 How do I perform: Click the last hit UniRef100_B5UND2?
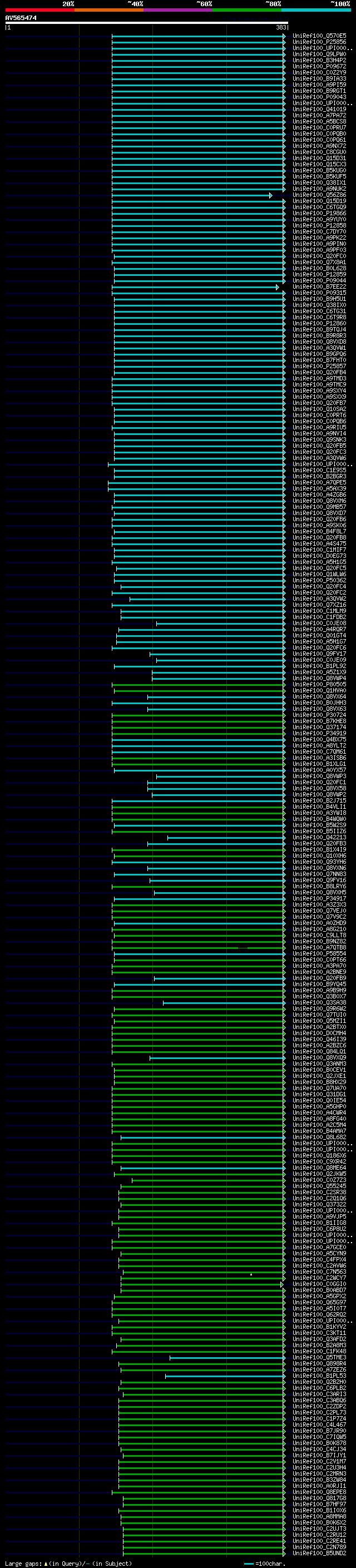tap(319, 1553)
